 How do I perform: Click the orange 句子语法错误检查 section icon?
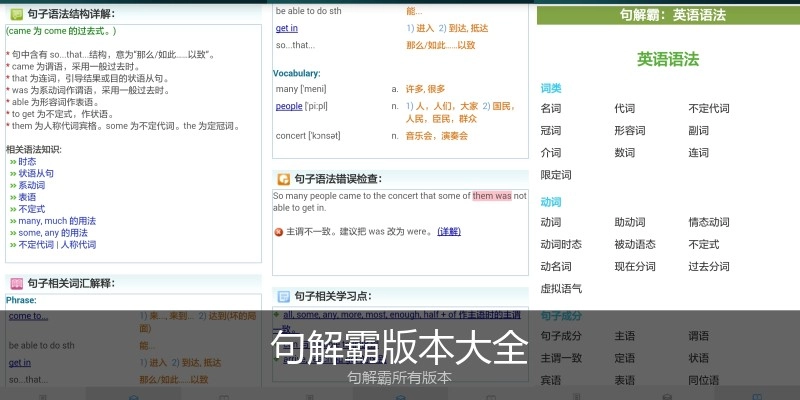[284, 179]
